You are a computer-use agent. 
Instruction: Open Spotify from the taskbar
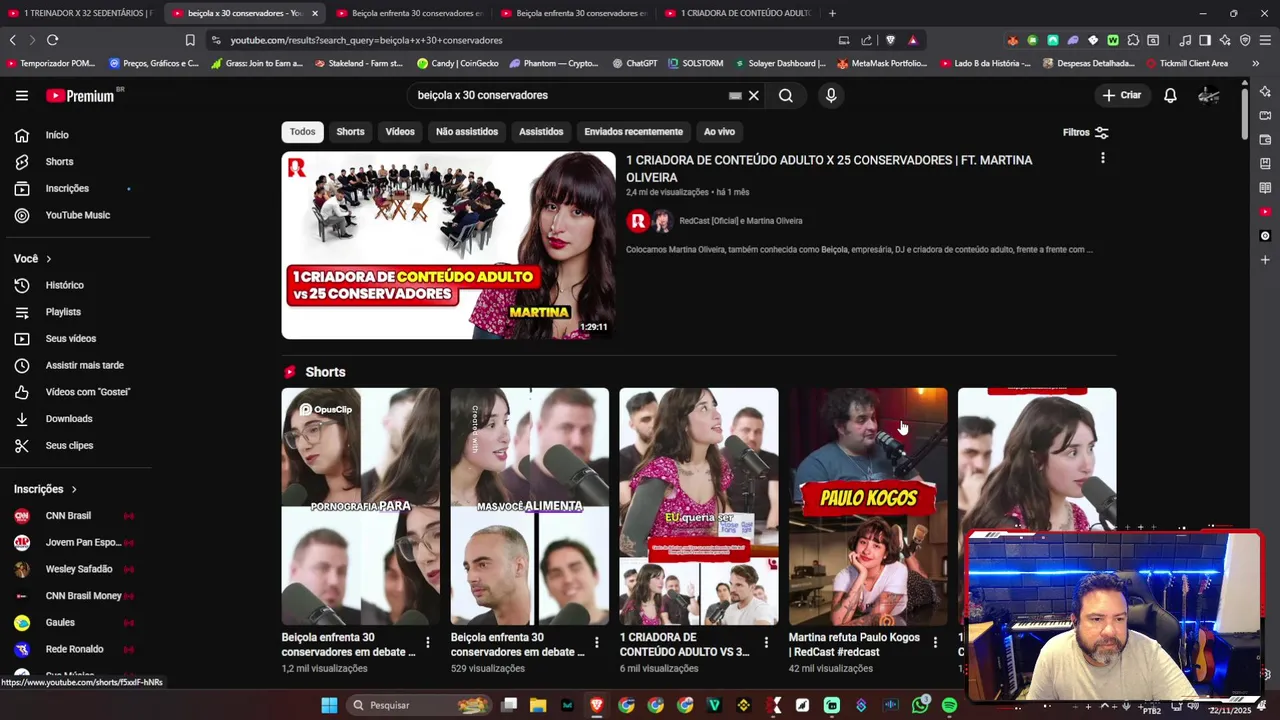point(949,705)
